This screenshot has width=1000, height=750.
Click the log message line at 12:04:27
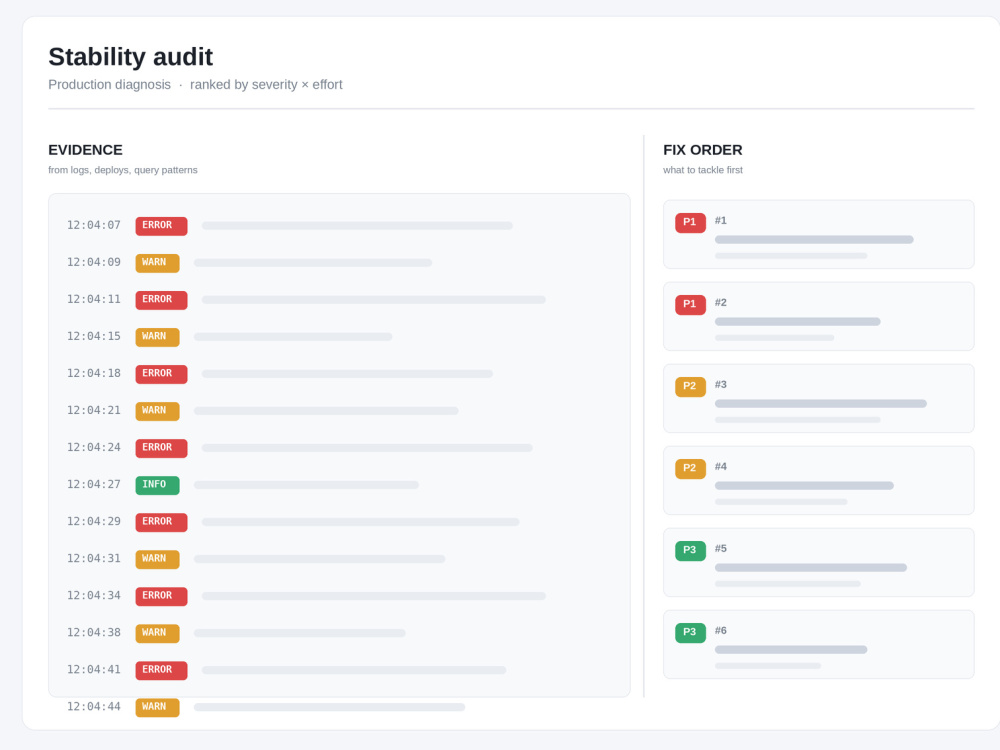tap(306, 485)
